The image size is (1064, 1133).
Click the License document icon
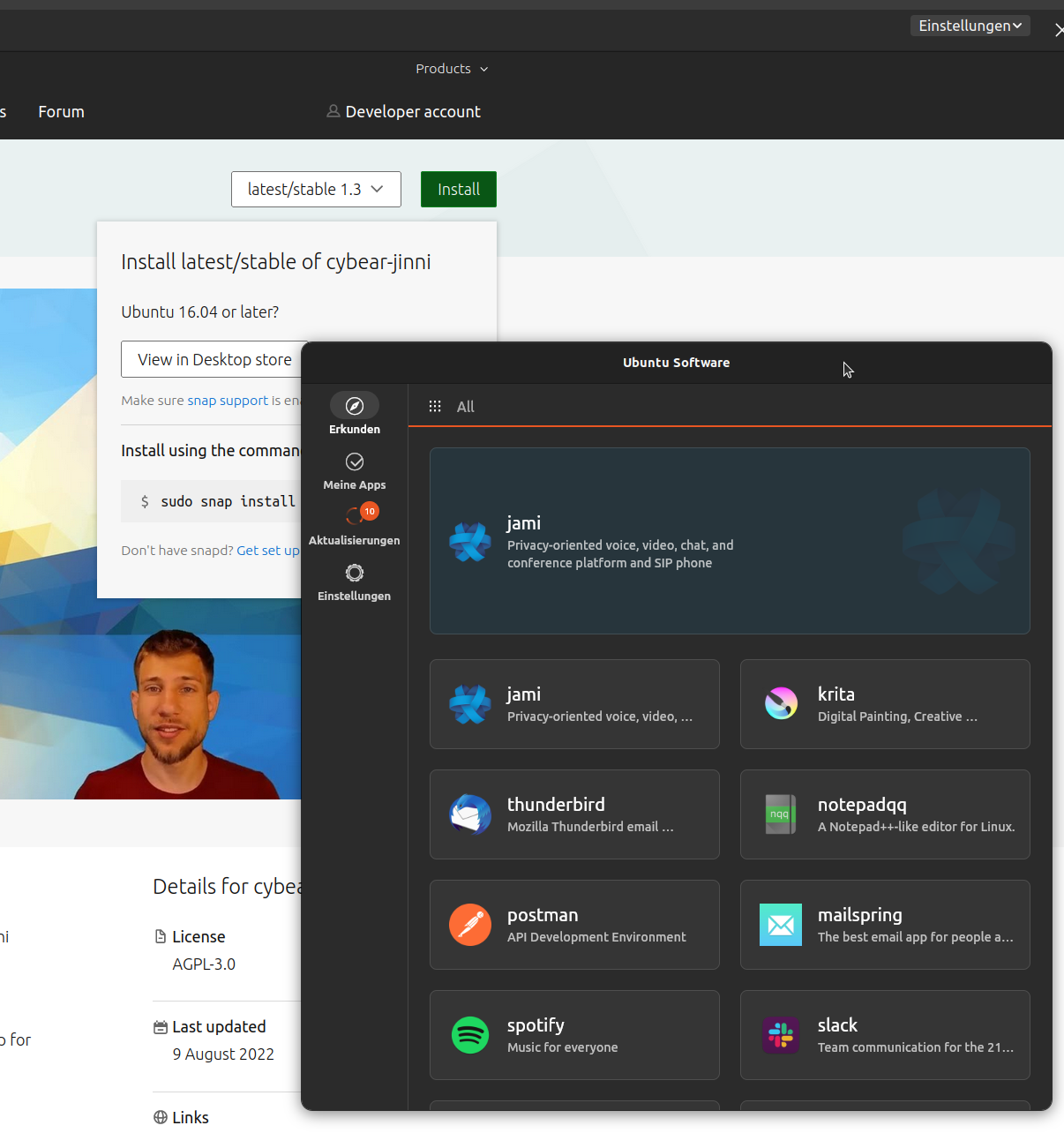click(x=161, y=936)
